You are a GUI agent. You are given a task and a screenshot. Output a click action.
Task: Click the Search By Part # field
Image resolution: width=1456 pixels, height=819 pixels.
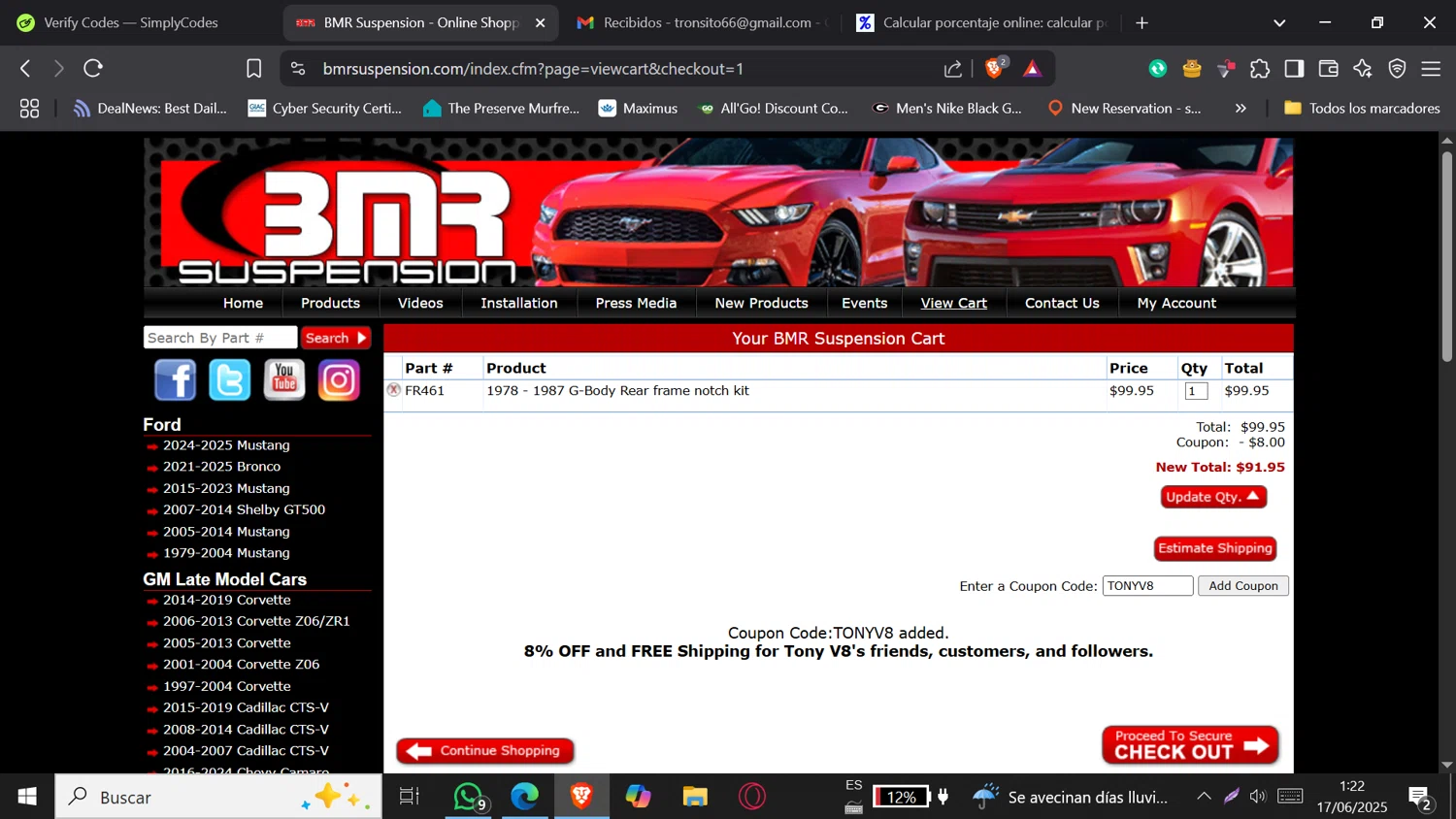pos(220,338)
